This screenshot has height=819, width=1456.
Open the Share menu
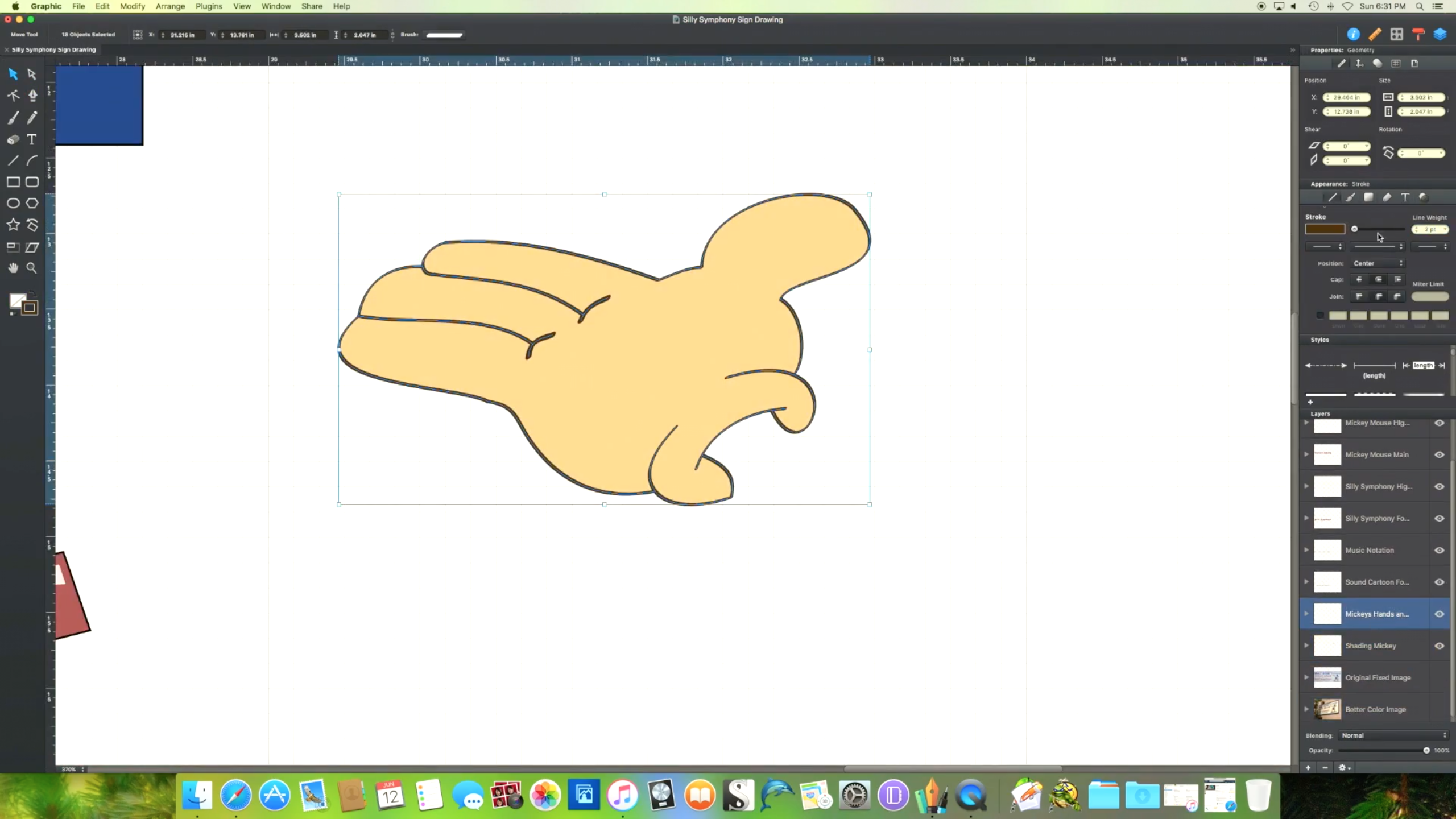point(312,6)
